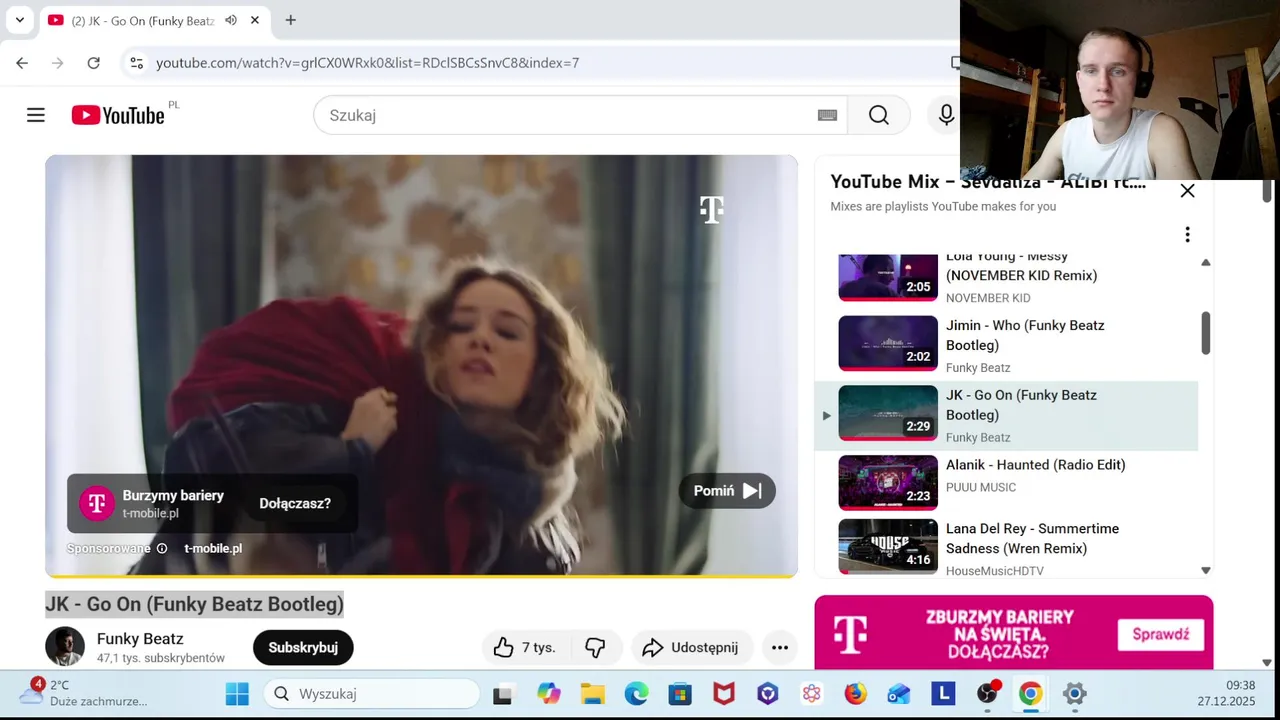This screenshot has width=1280, height=720.
Task: Click Sprawdź button in T-Mobile banner
Action: 1161,634
